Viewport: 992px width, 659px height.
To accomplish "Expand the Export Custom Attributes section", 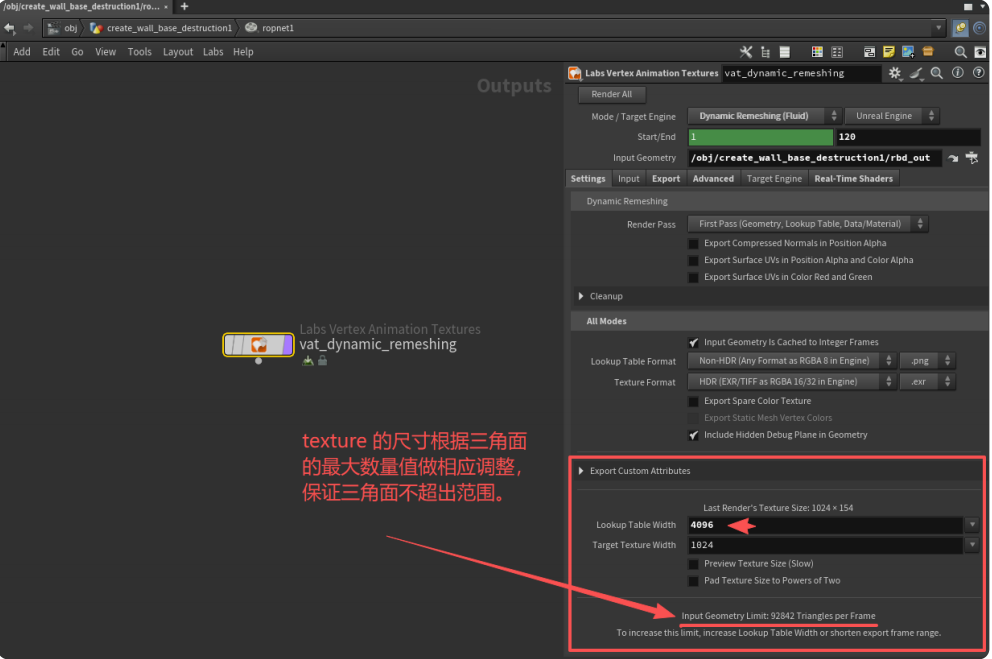I will point(582,471).
